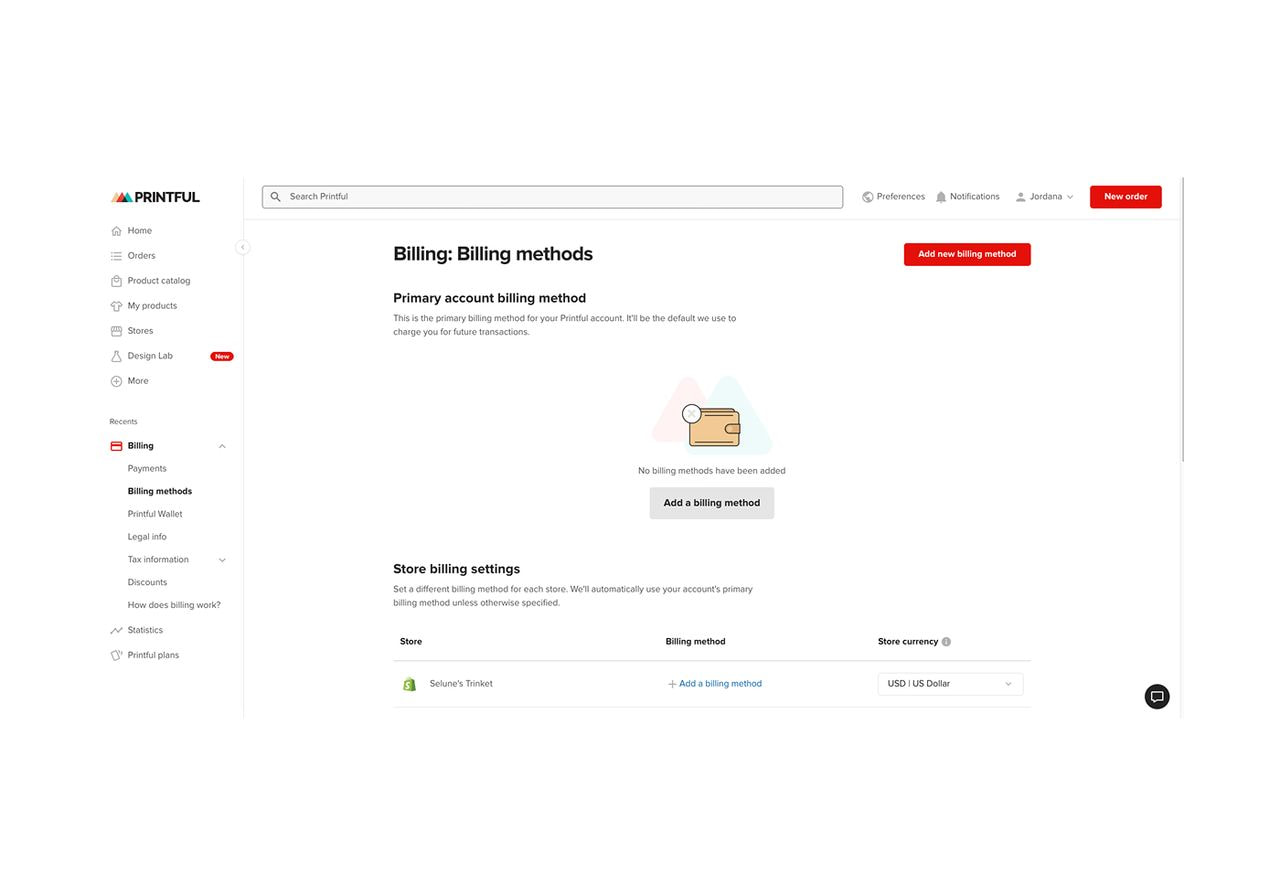Open the chat support bubble
The image size is (1280, 896).
(1157, 697)
